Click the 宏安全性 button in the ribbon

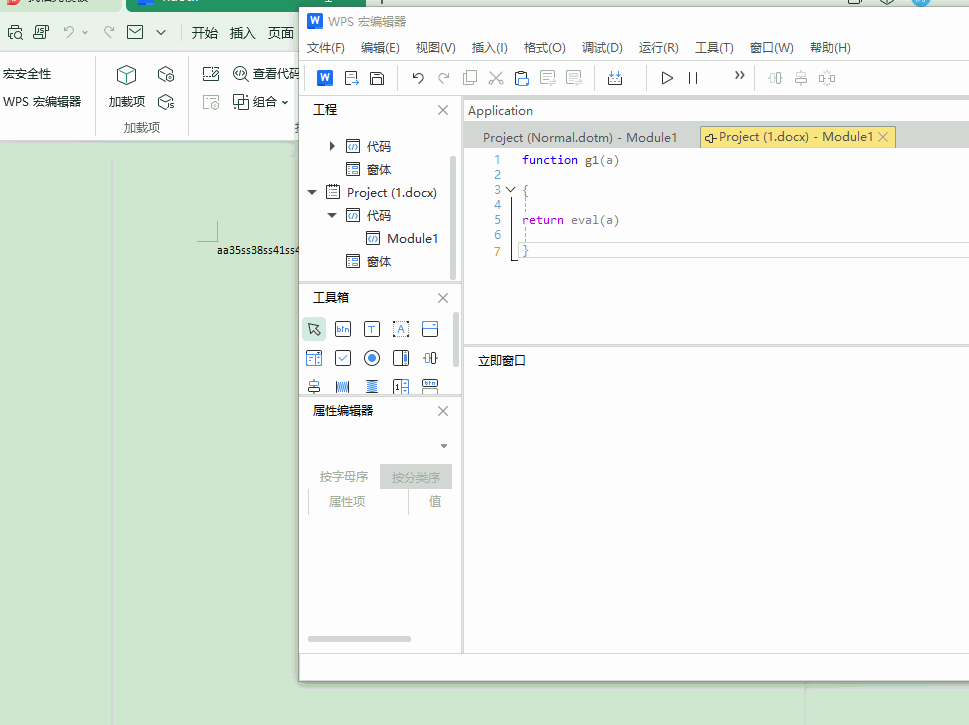click(27, 74)
